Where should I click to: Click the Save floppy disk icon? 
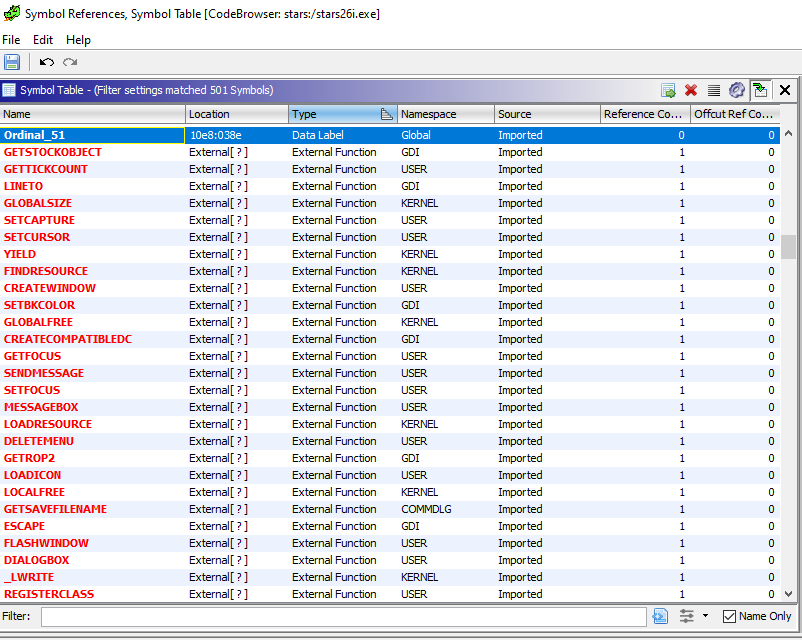point(12,62)
